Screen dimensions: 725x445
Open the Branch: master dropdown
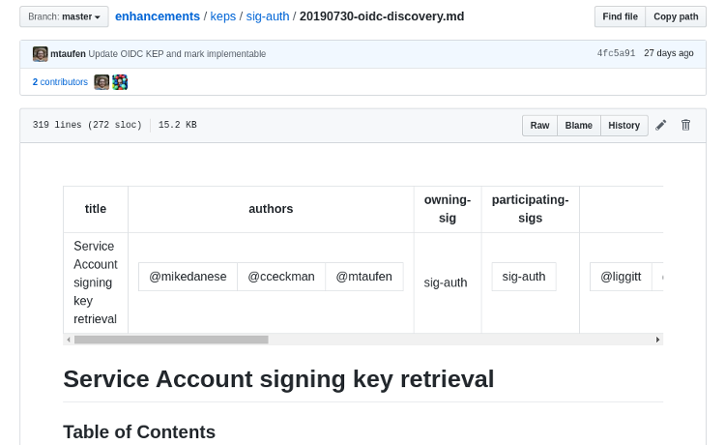(x=64, y=17)
